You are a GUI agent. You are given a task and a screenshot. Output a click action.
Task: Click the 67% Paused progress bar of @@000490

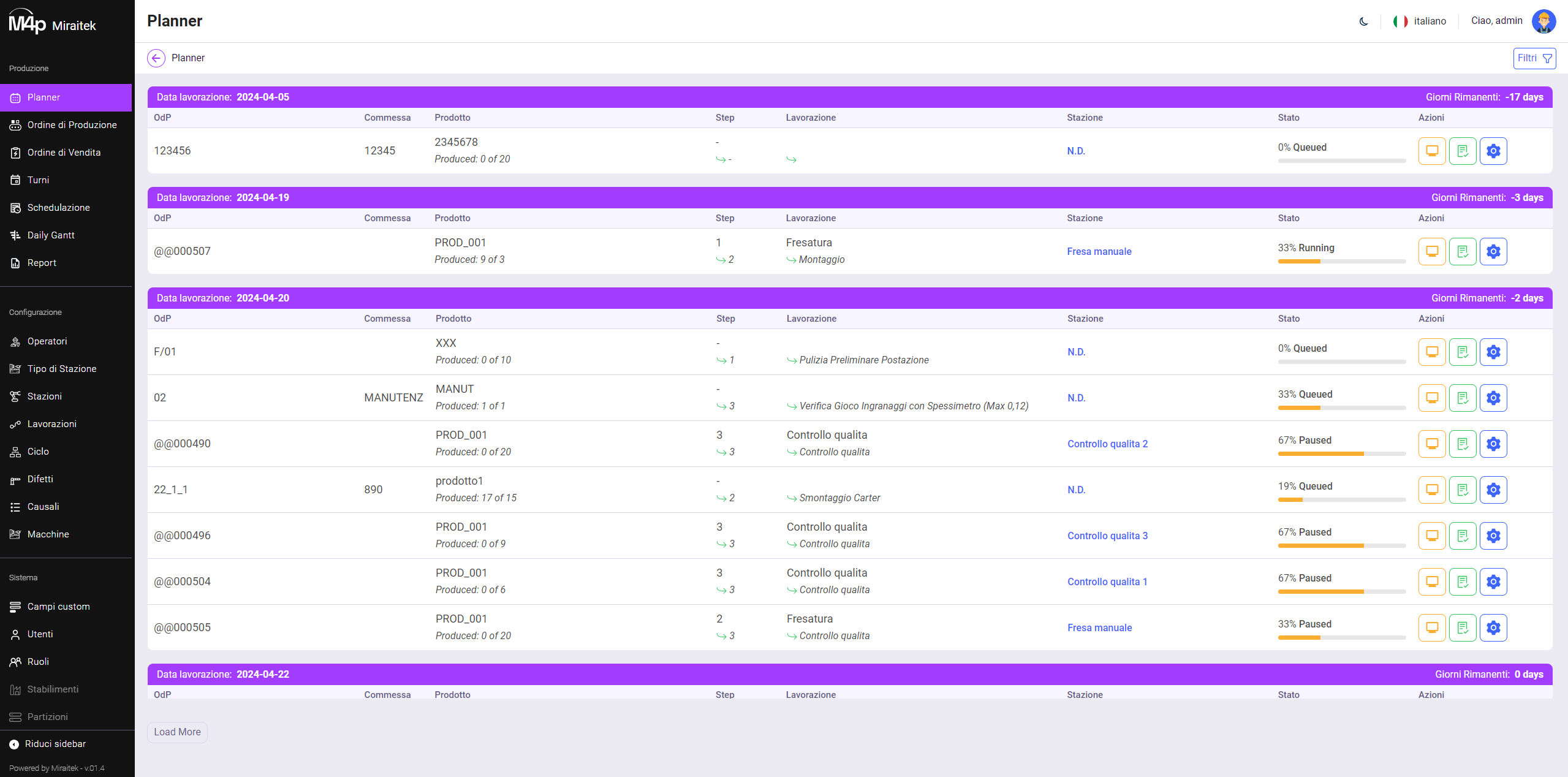(1341, 454)
